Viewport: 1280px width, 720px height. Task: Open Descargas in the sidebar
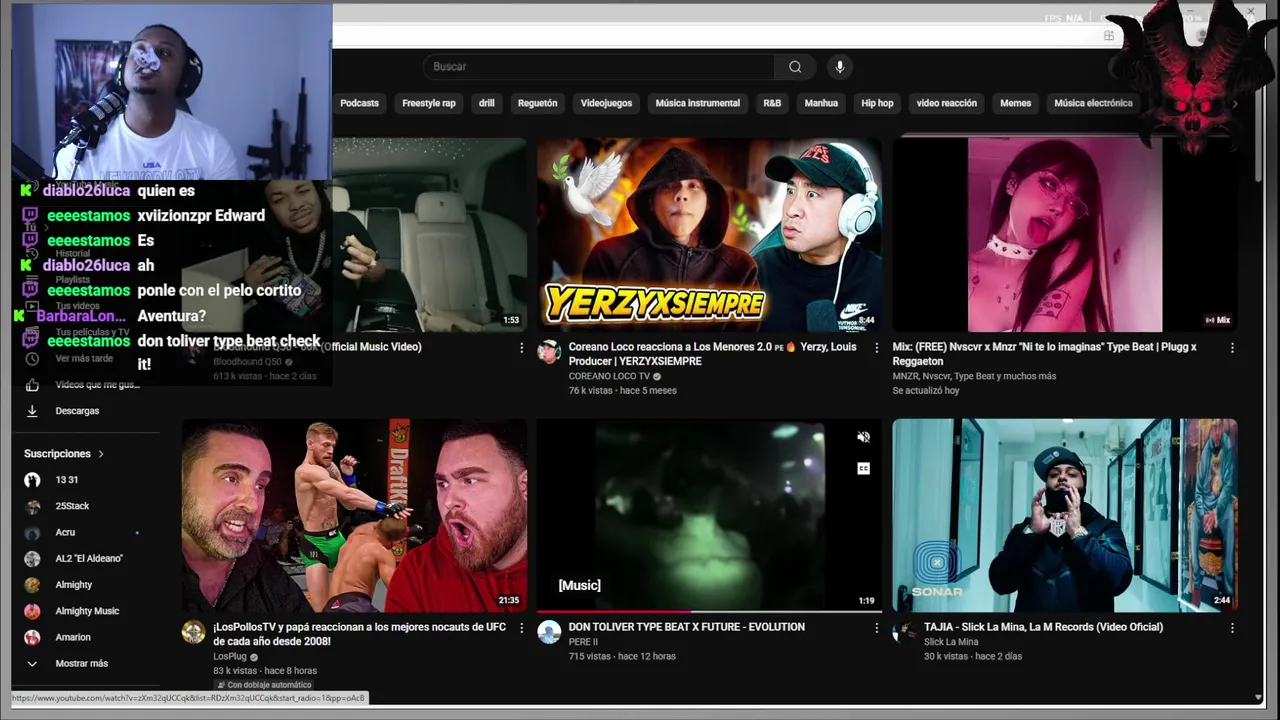pos(77,411)
